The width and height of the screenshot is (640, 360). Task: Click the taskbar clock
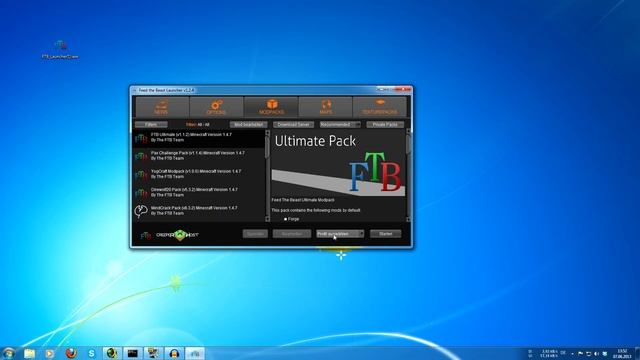click(x=622, y=353)
